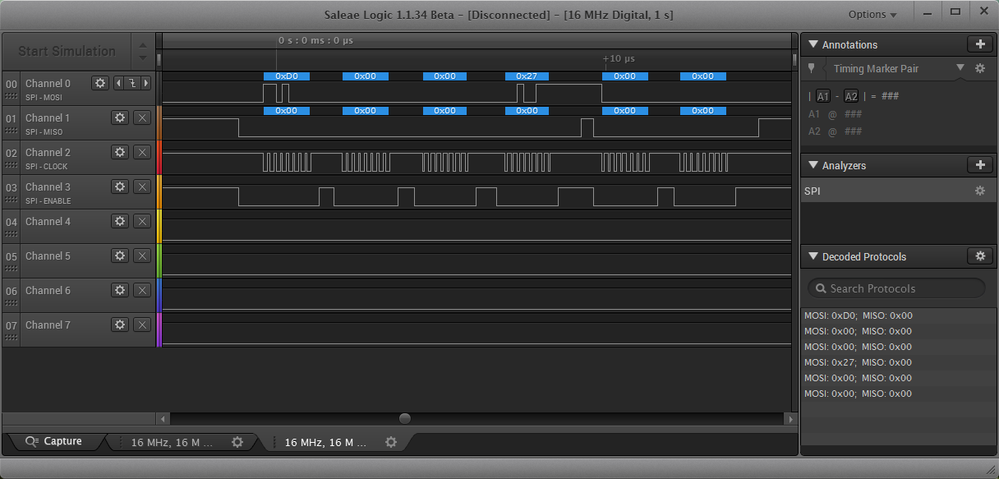Open the Channel 5 trigger button
This screenshot has width=999, height=479.
tap(143, 255)
